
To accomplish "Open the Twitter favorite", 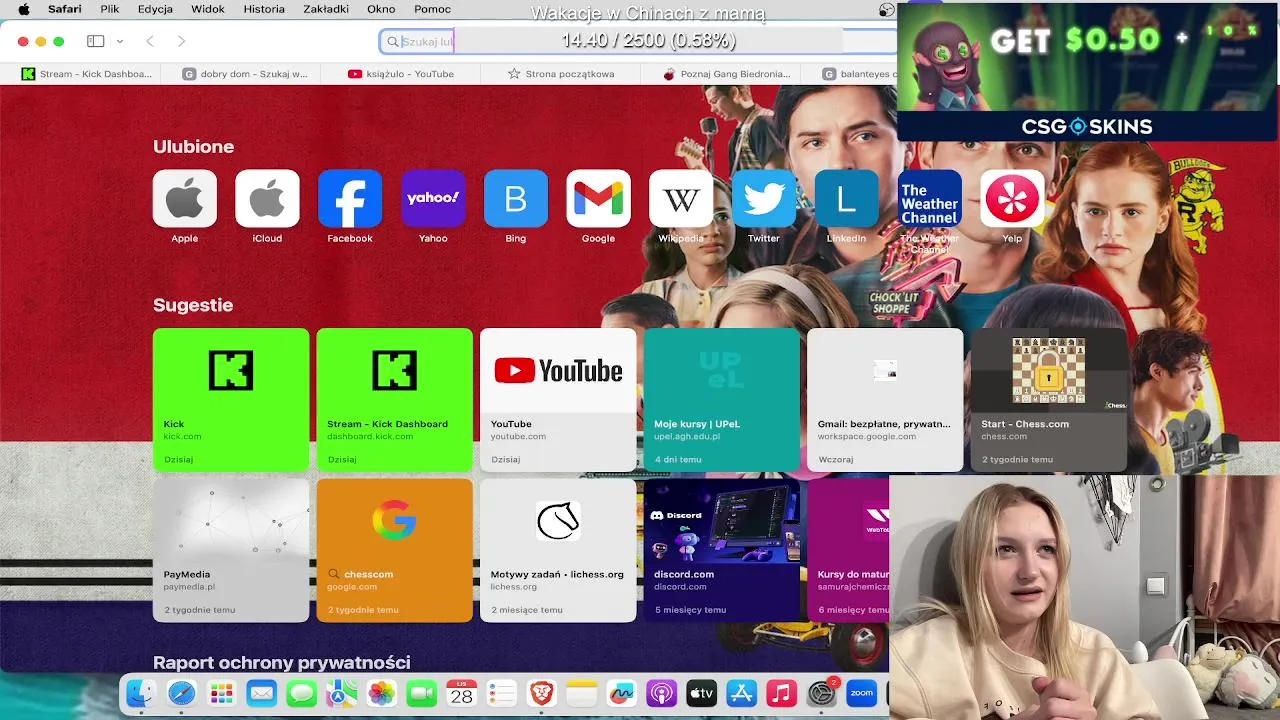I will 764,198.
